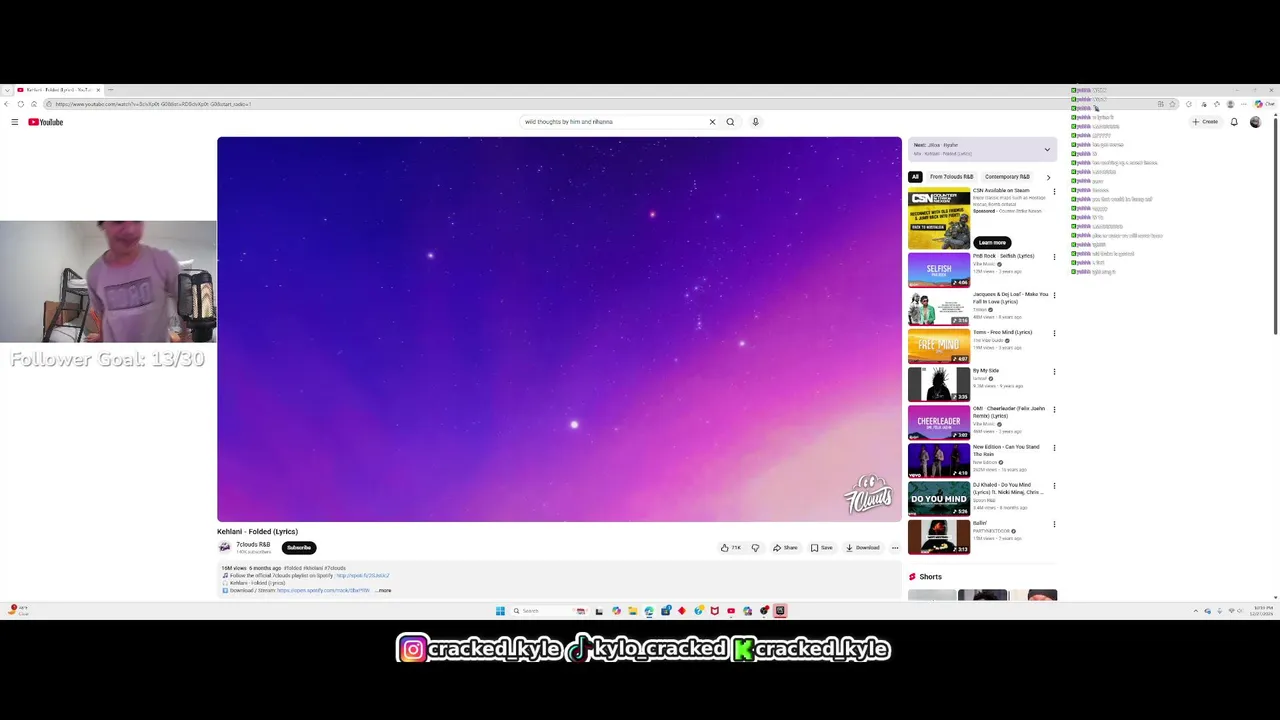This screenshot has height=720, width=1280.
Task: Click the '#folded' hashtag in the description
Action: 293,568
